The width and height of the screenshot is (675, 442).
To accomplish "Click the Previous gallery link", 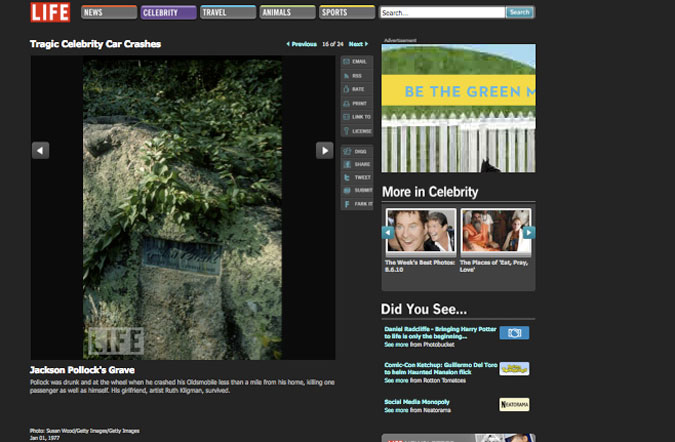I will pyautogui.click(x=302, y=44).
